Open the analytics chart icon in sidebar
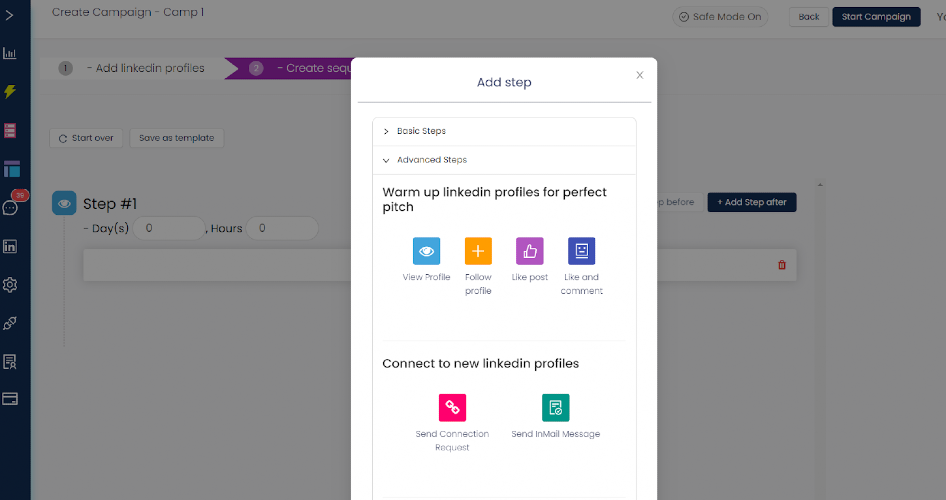The height and width of the screenshot is (500, 946). tap(10, 53)
